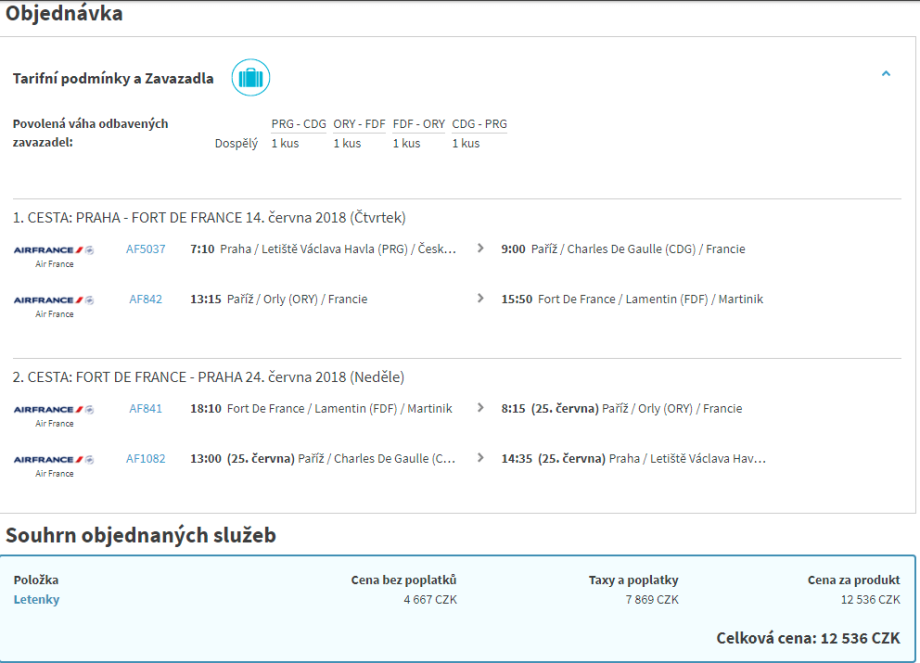
Task: Open flight number AF1082 link
Action: tap(146, 459)
